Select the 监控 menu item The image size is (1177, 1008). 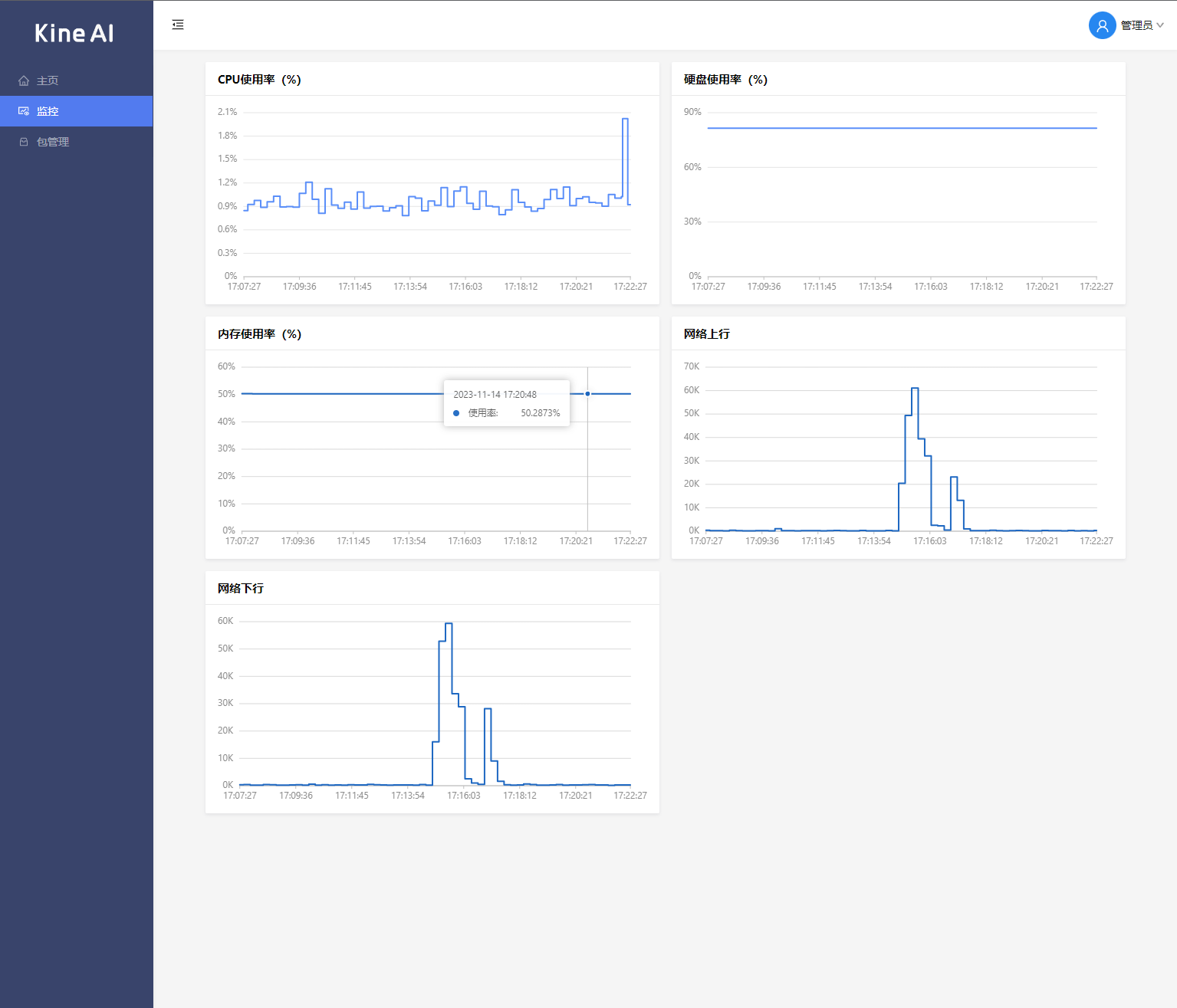[77, 111]
